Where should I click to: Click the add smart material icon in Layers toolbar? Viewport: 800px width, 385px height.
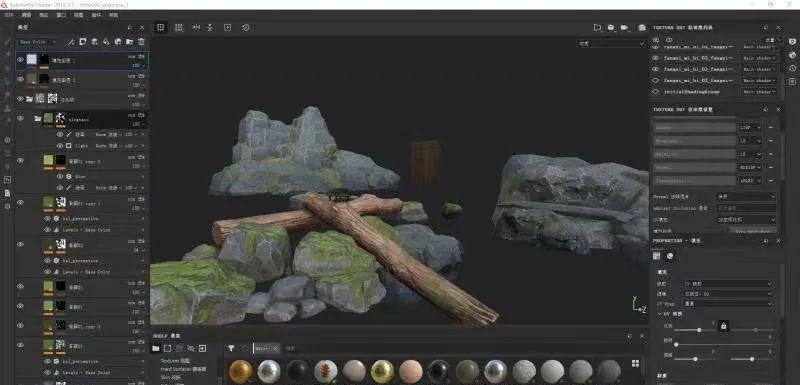click(x=118, y=42)
